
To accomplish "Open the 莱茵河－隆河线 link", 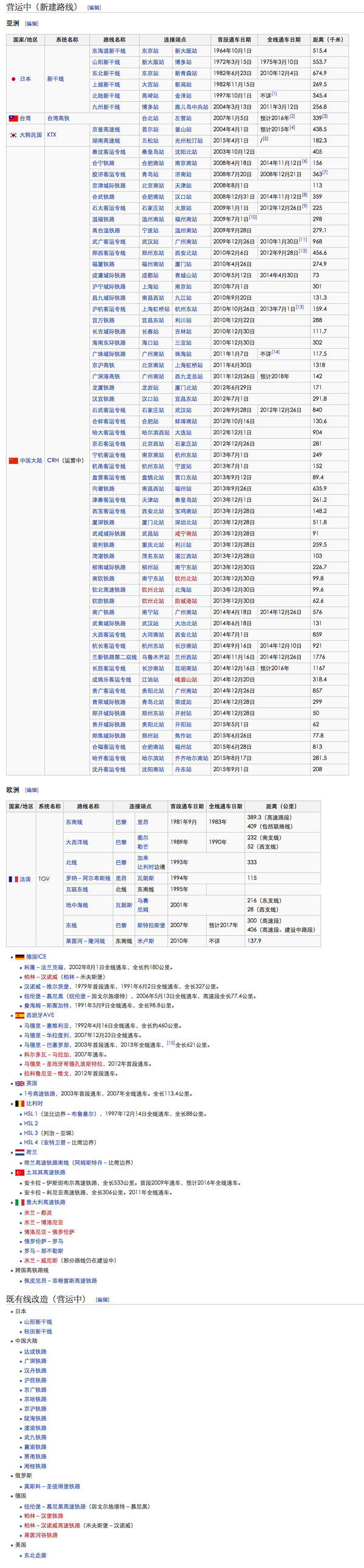I will [x=86, y=941].
